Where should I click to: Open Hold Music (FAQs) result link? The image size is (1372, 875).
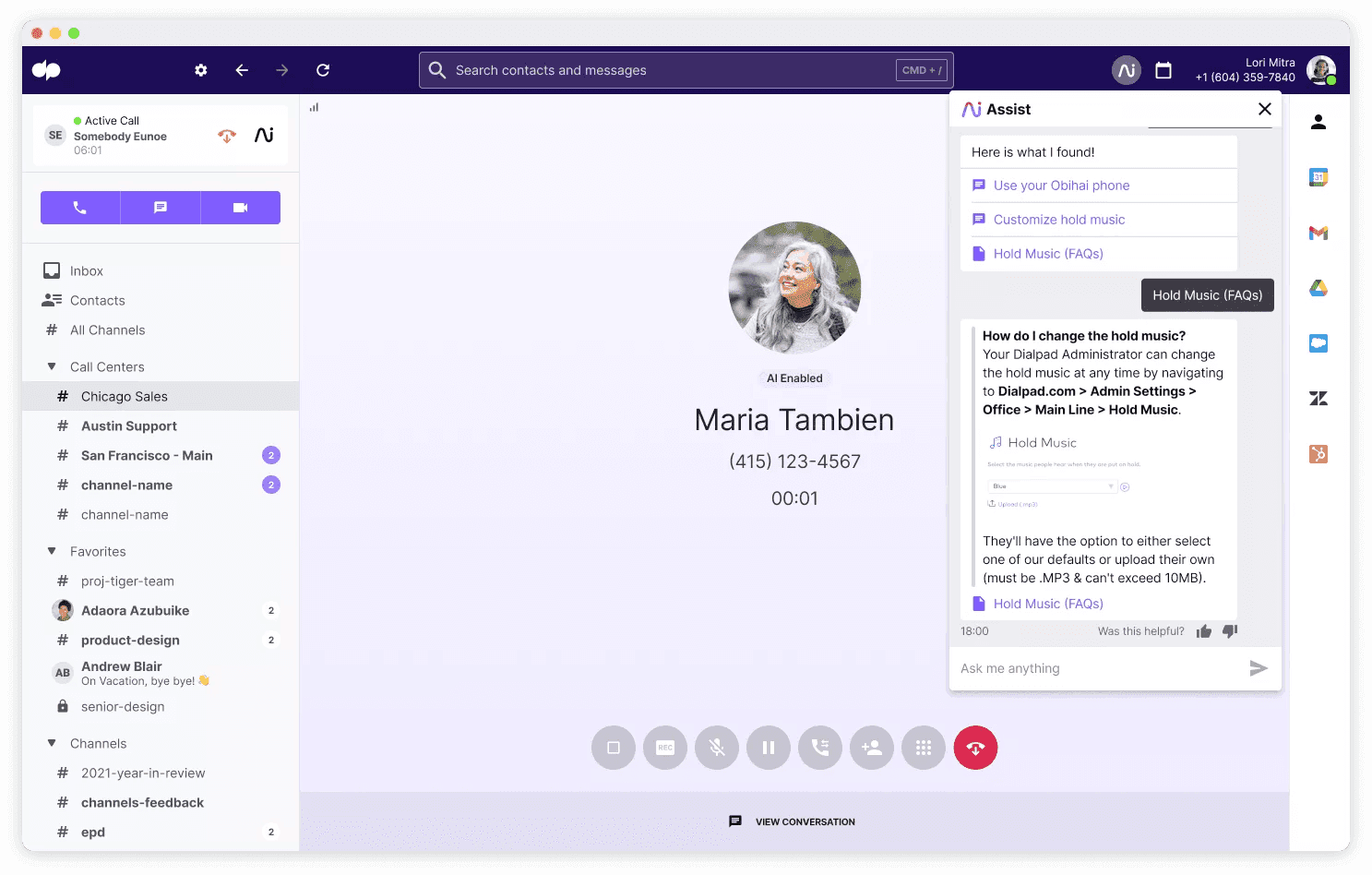click(1048, 254)
